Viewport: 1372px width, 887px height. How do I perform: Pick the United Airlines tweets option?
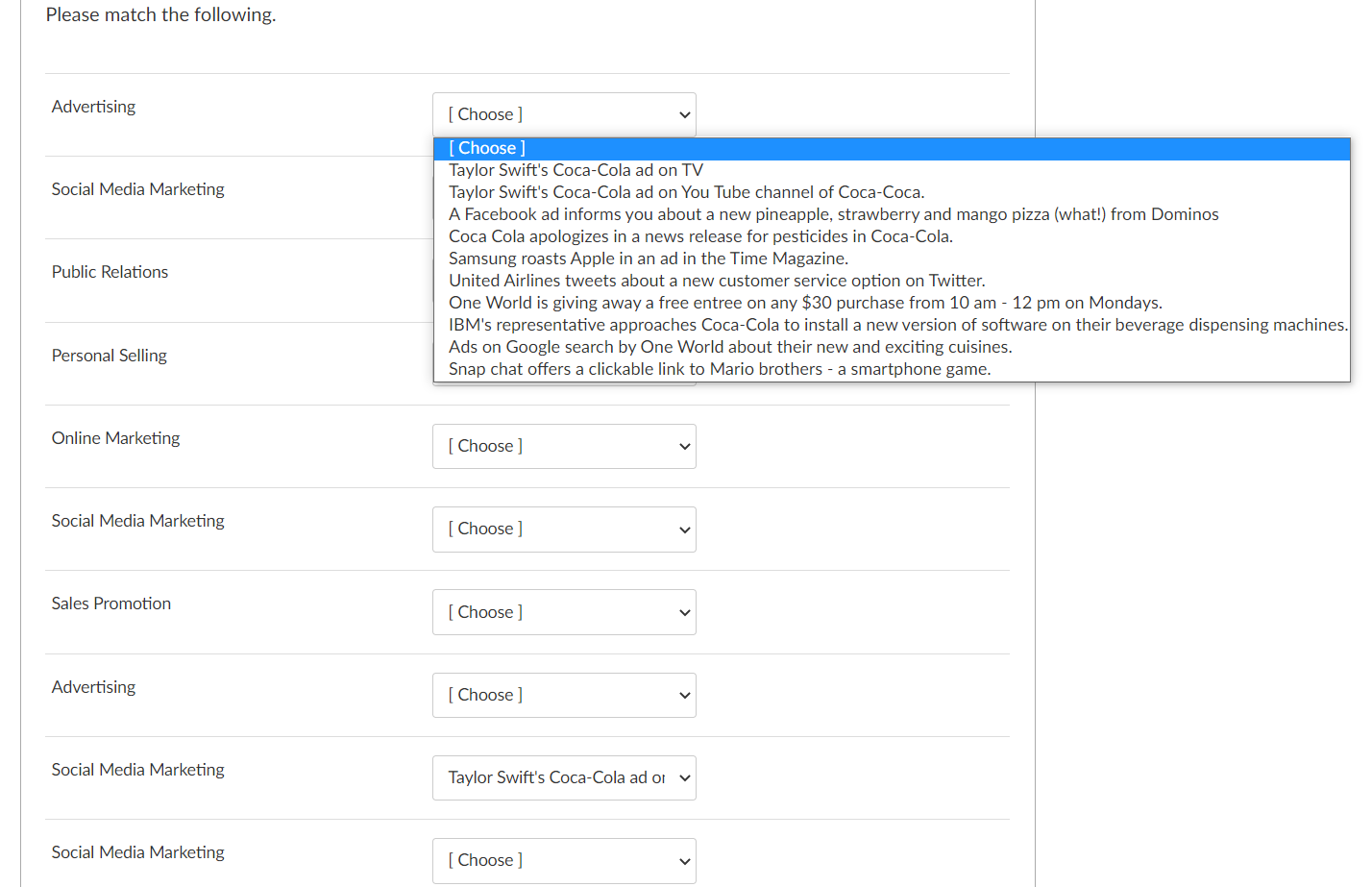(x=892, y=281)
